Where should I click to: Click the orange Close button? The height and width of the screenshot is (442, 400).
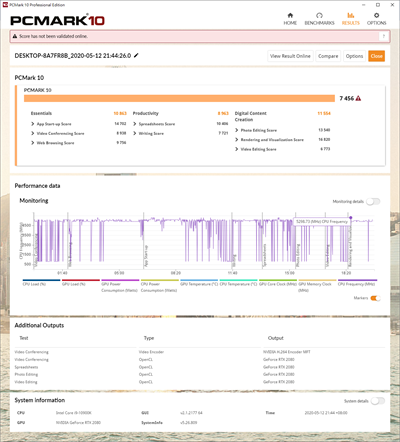pos(377,56)
